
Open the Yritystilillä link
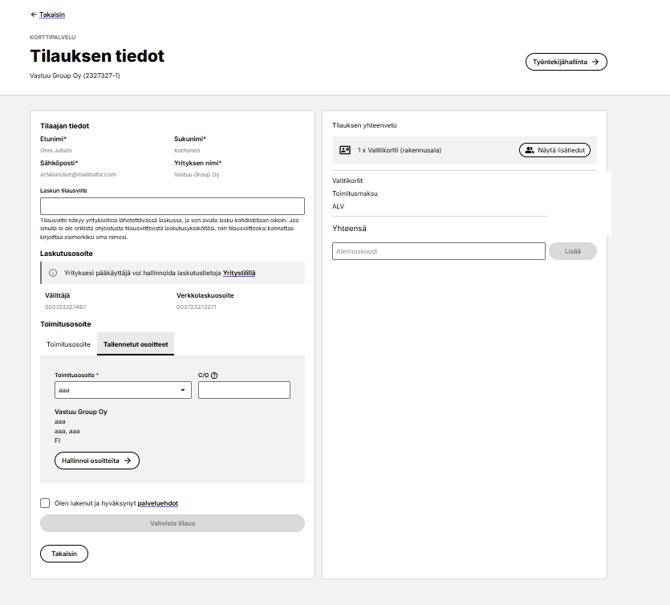239,273
